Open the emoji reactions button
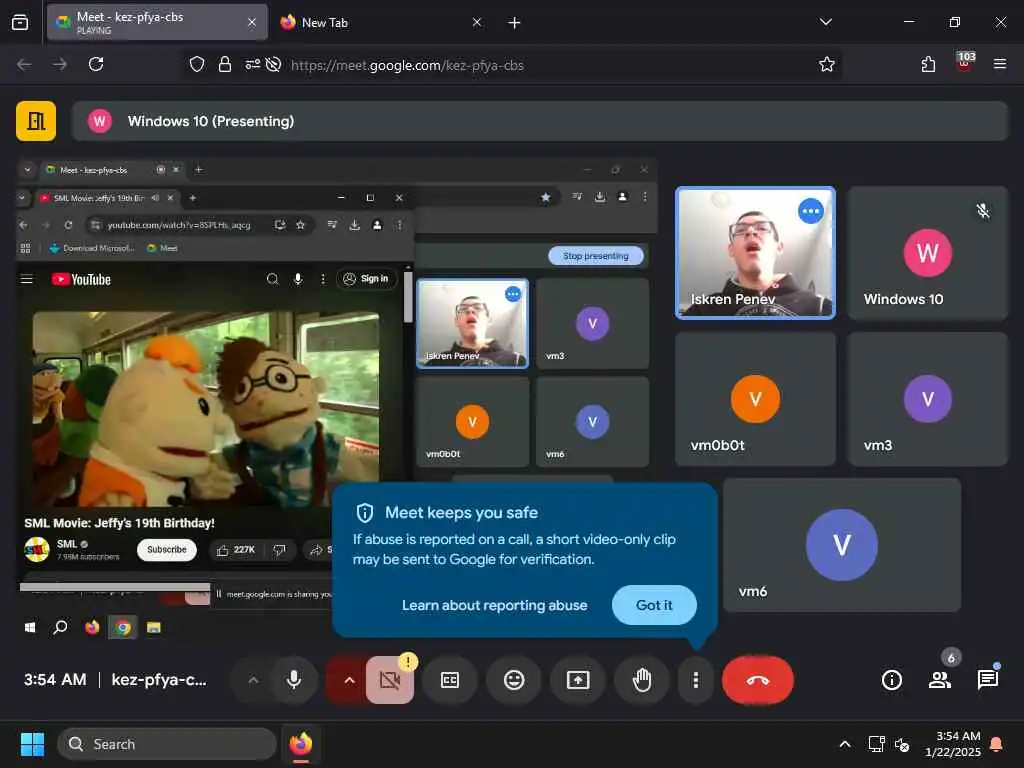This screenshot has height=768, width=1024. pos(514,680)
